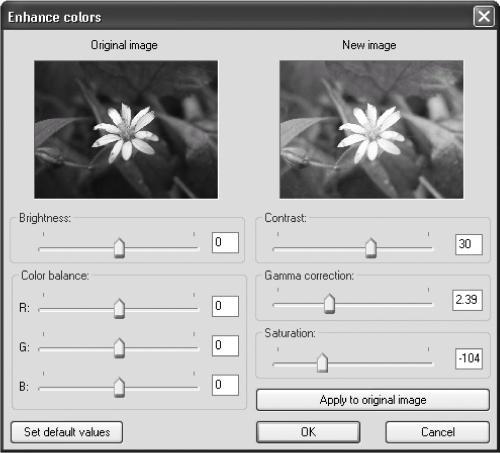Focus the B color balance value field

tap(225, 385)
